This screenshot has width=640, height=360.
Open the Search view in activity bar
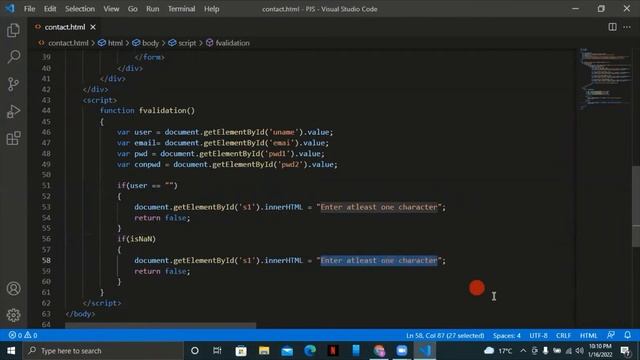pos(13,57)
